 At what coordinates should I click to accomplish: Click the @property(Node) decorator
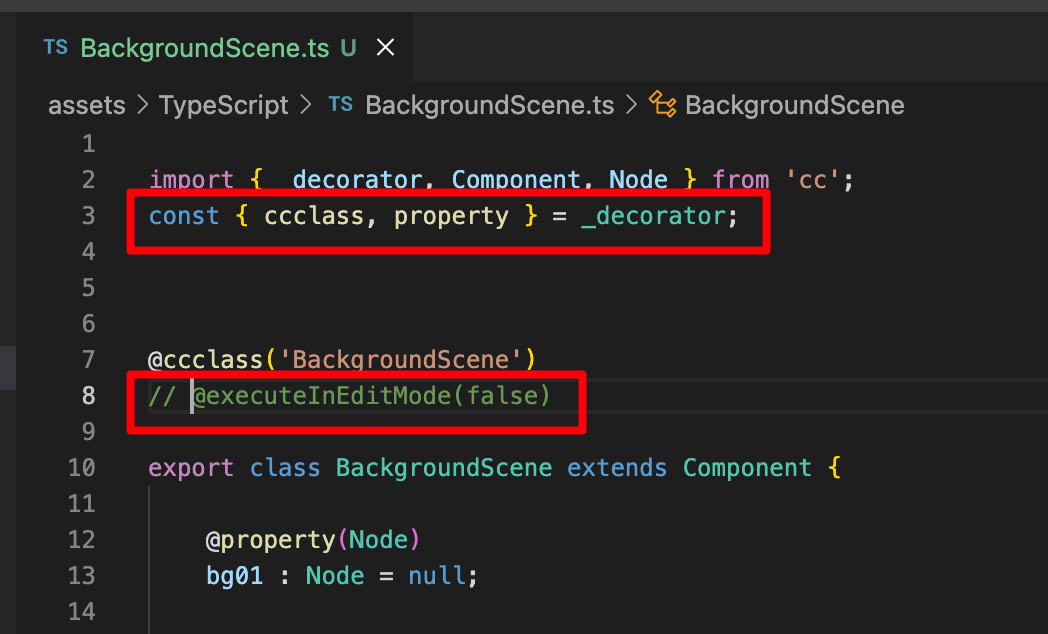pos(313,540)
